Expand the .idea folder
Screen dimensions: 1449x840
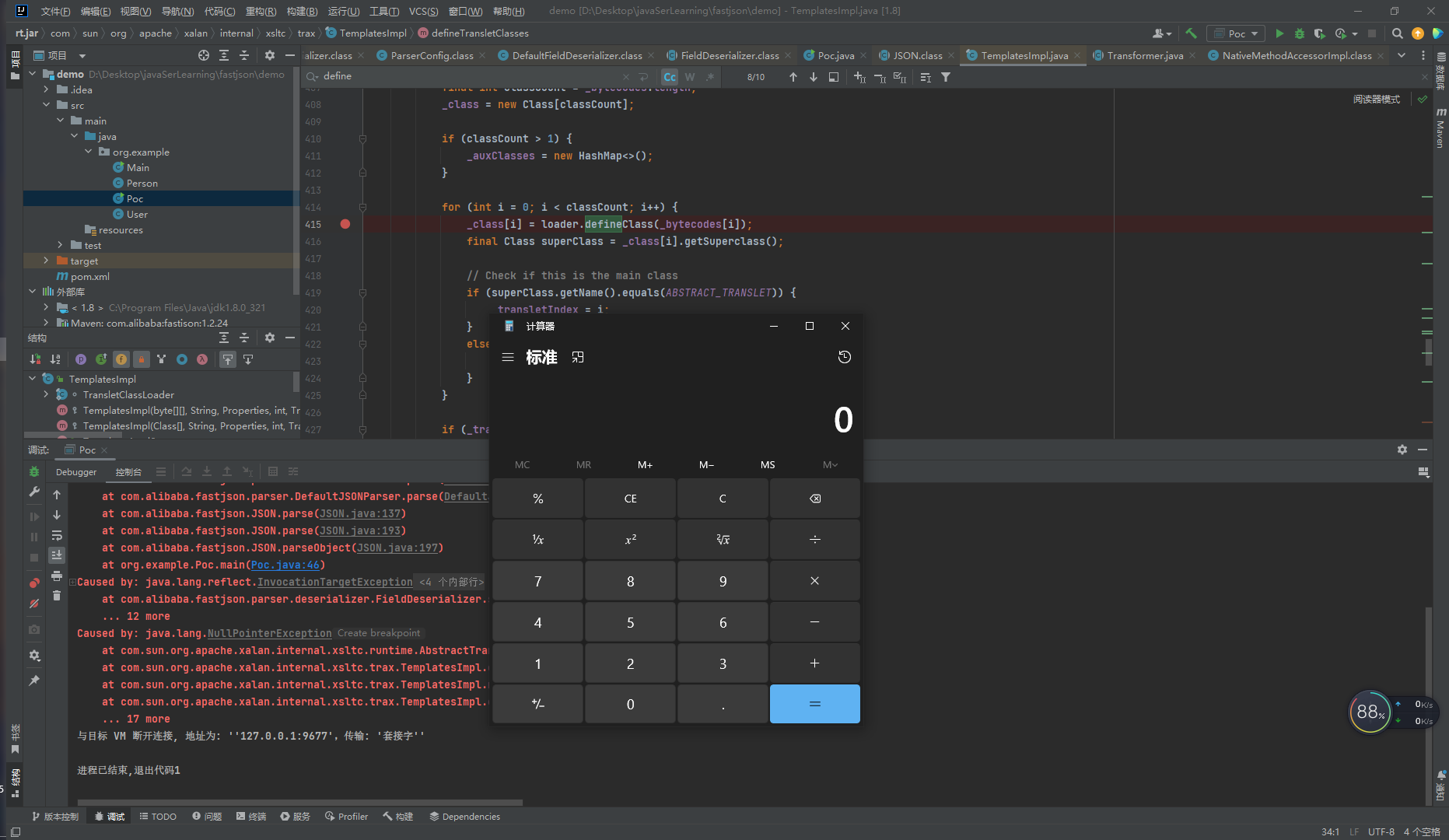coord(47,89)
